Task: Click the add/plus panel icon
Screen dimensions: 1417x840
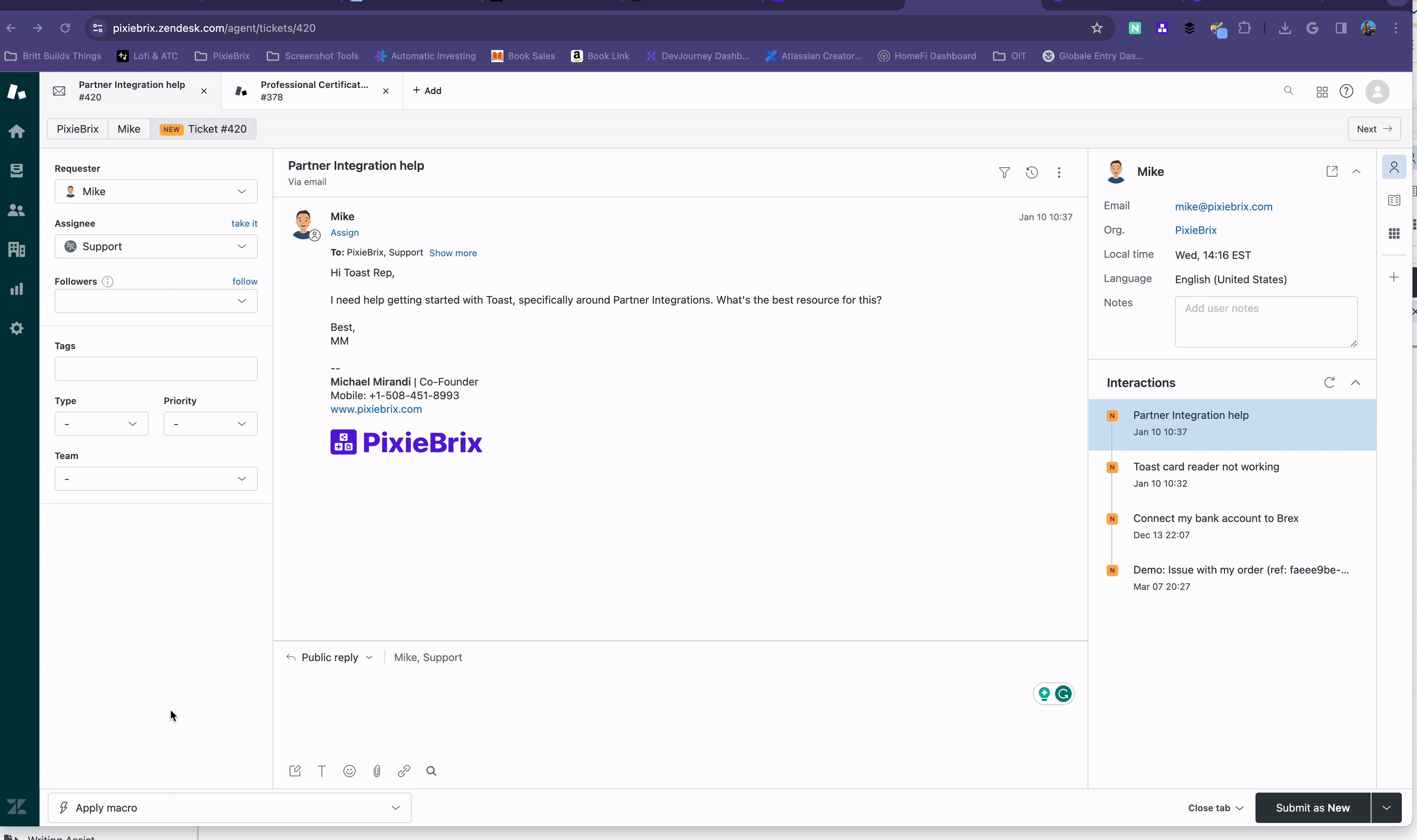Action: (1394, 277)
